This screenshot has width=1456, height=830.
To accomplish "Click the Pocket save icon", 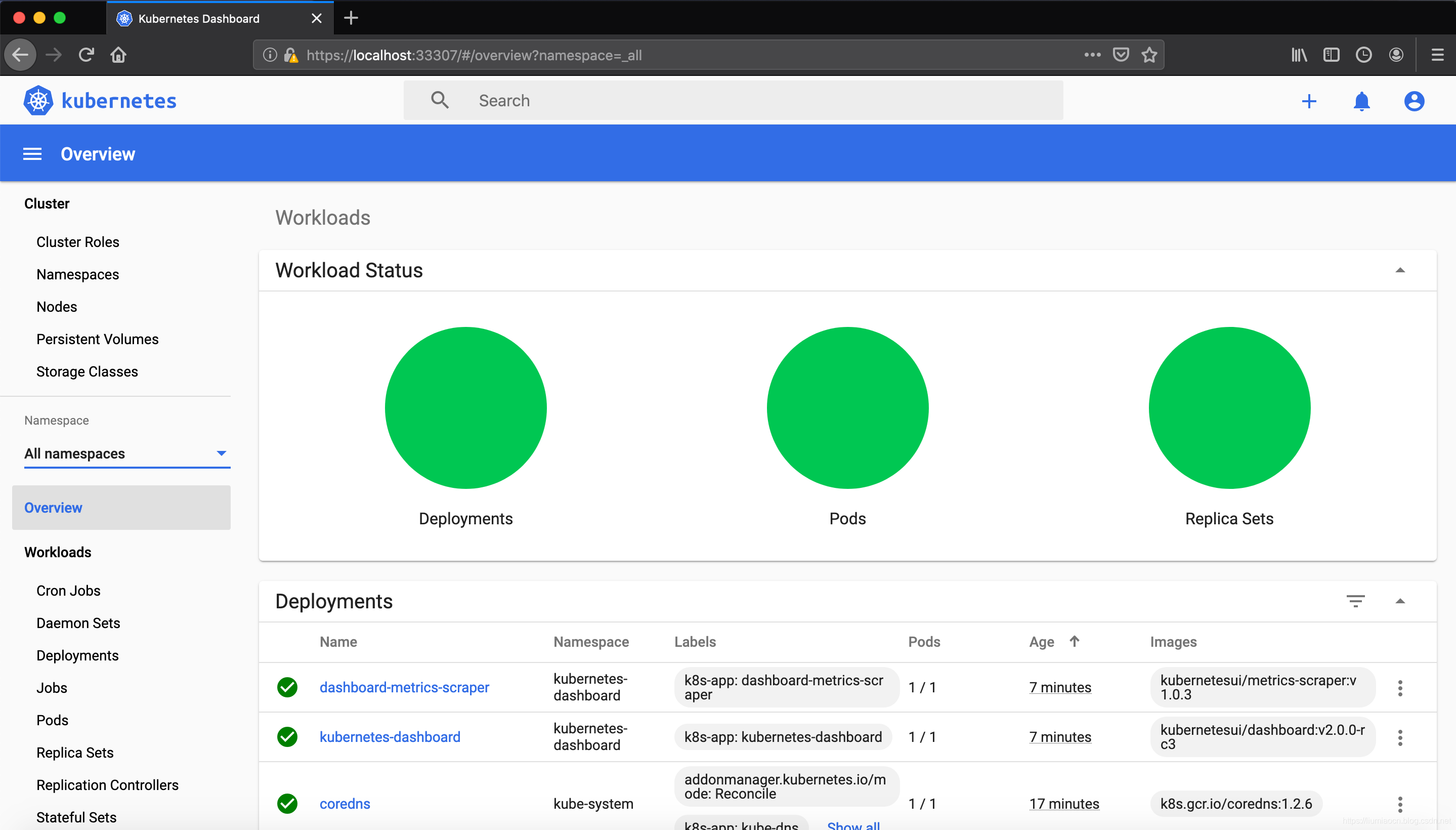I will tap(1121, 55).
